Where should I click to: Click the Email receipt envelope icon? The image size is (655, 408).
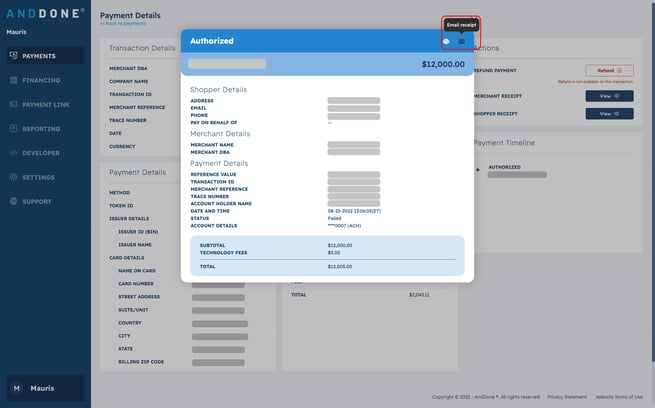461,41
